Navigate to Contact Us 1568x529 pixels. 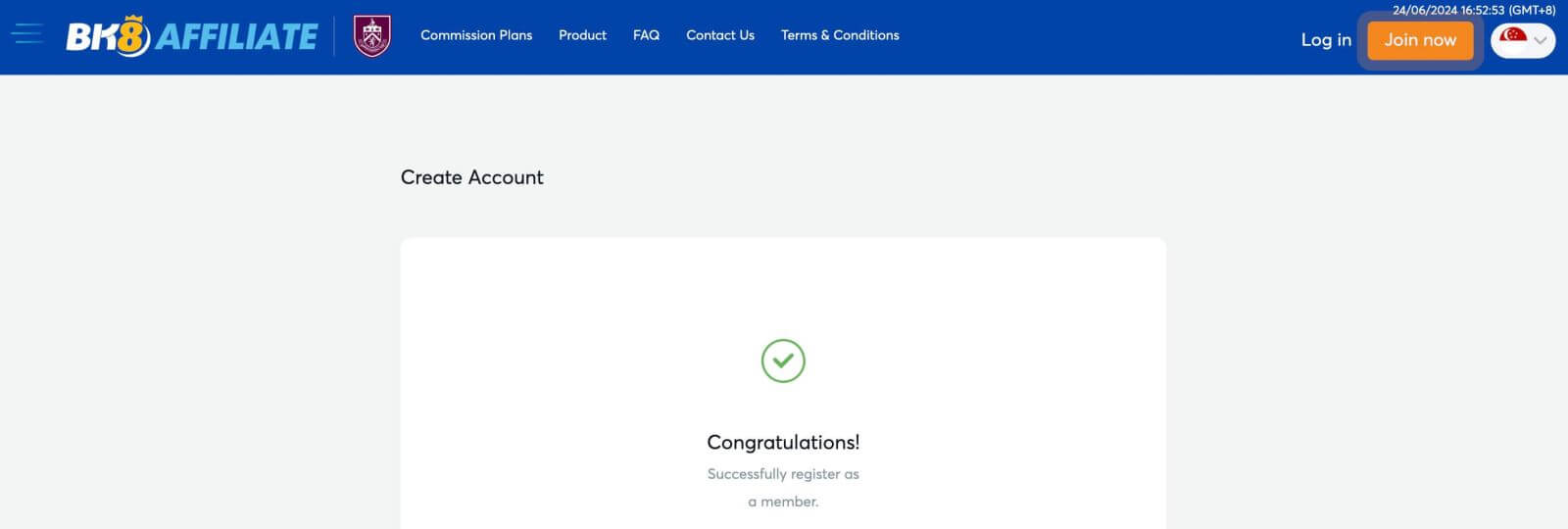720,35
